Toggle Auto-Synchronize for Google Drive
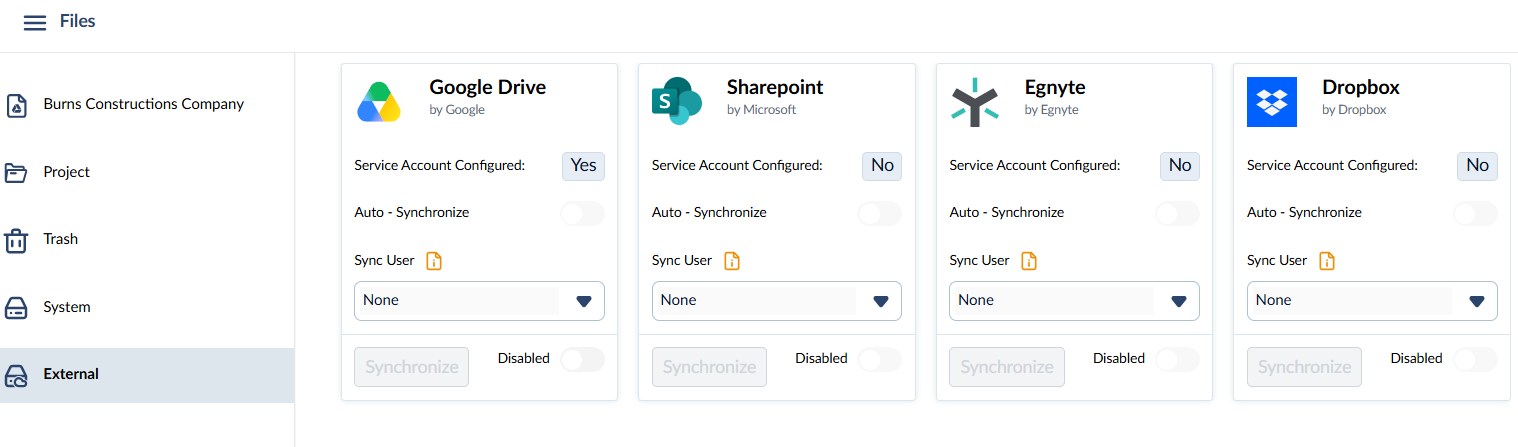1518x447 pixels. click(582, 213)
